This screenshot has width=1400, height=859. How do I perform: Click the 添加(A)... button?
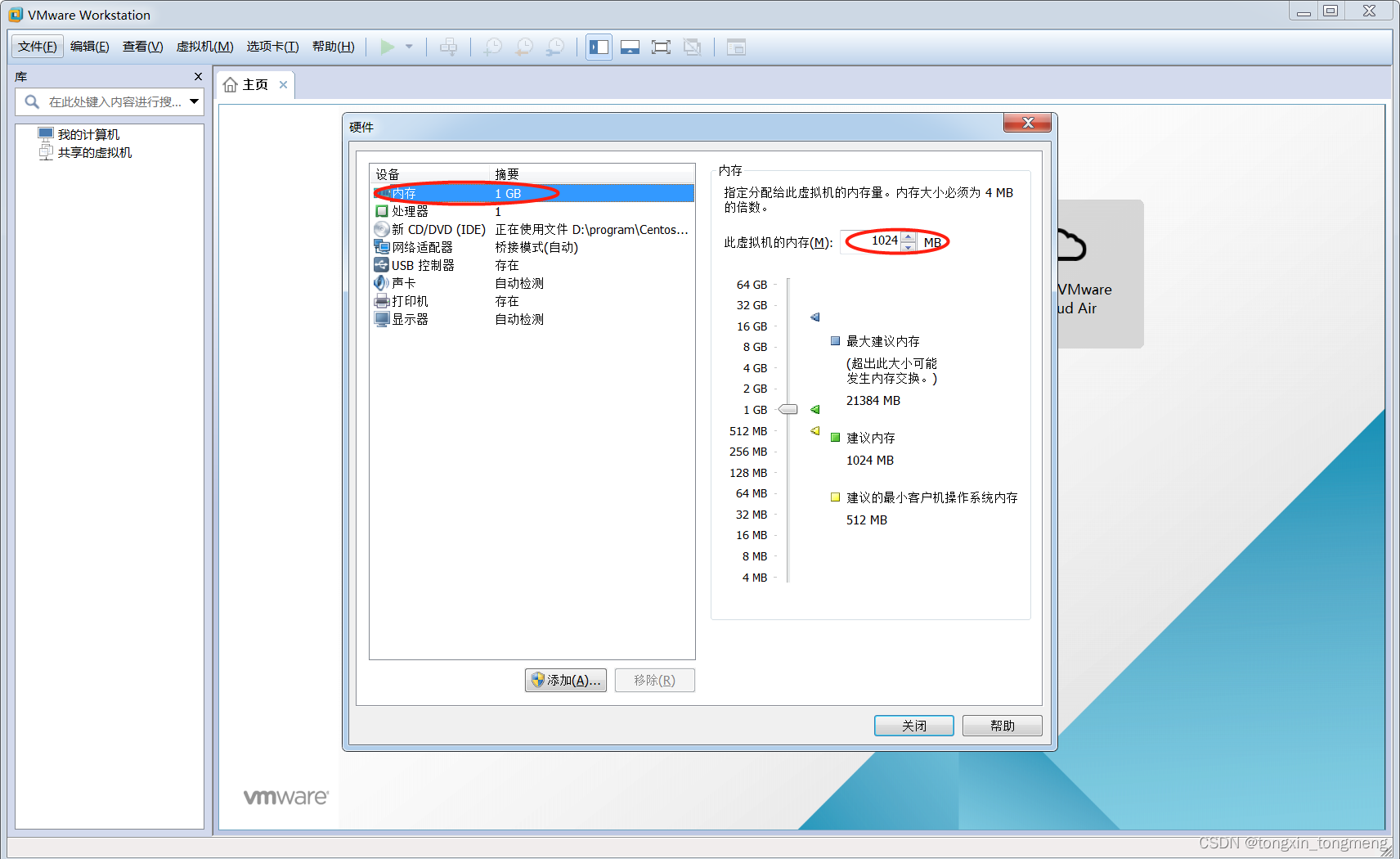[566, 681]
